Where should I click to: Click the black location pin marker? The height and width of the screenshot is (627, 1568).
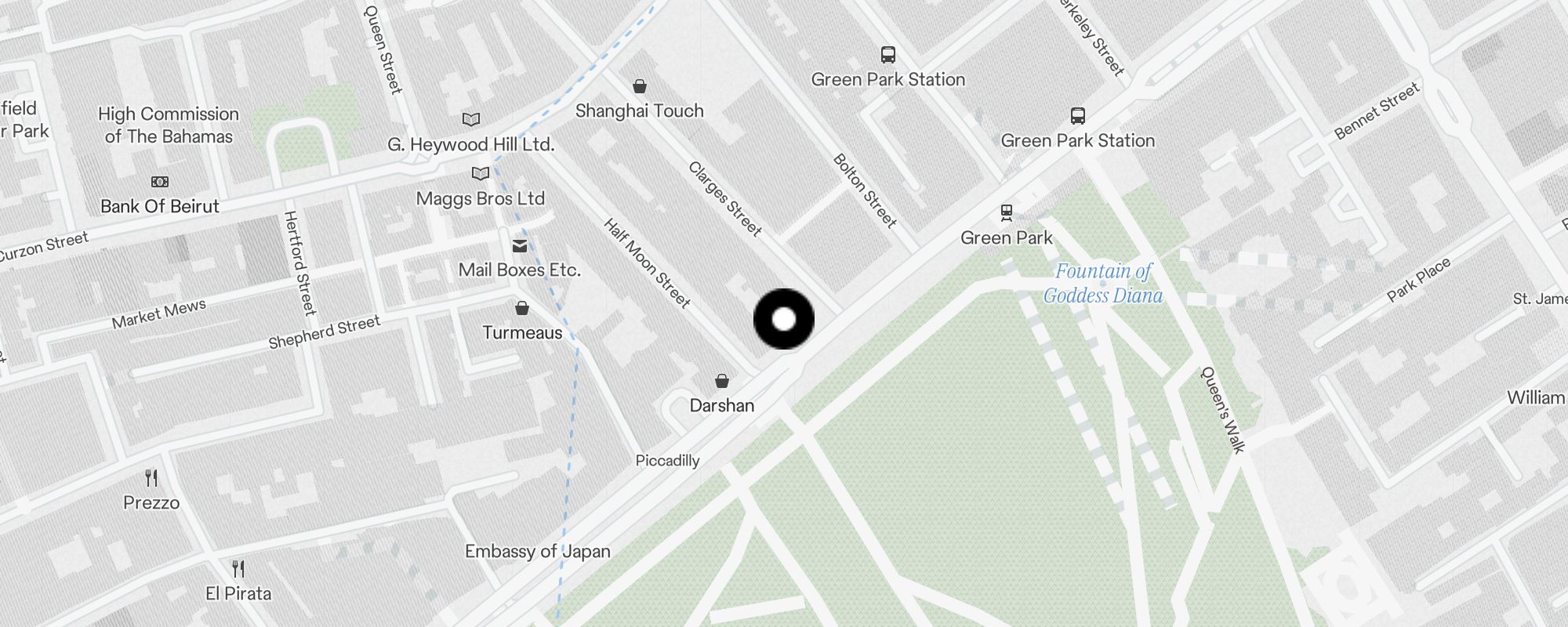784,319
